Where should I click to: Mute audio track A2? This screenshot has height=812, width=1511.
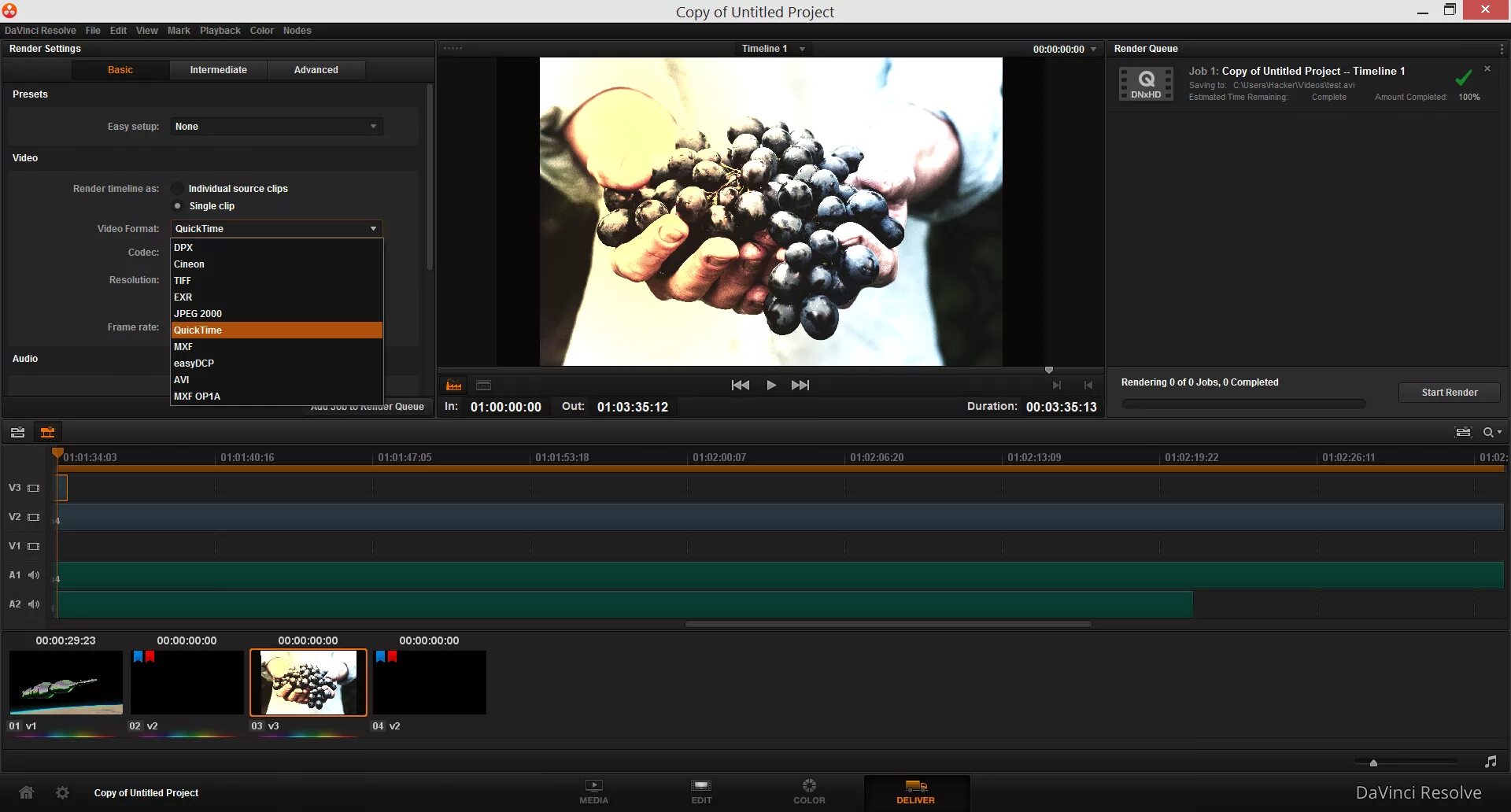[x=34, y=604]
